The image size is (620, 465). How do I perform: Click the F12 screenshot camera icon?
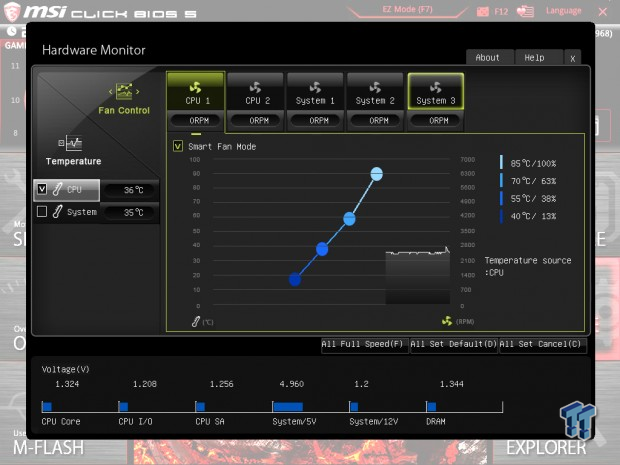(x=482, y=11)
